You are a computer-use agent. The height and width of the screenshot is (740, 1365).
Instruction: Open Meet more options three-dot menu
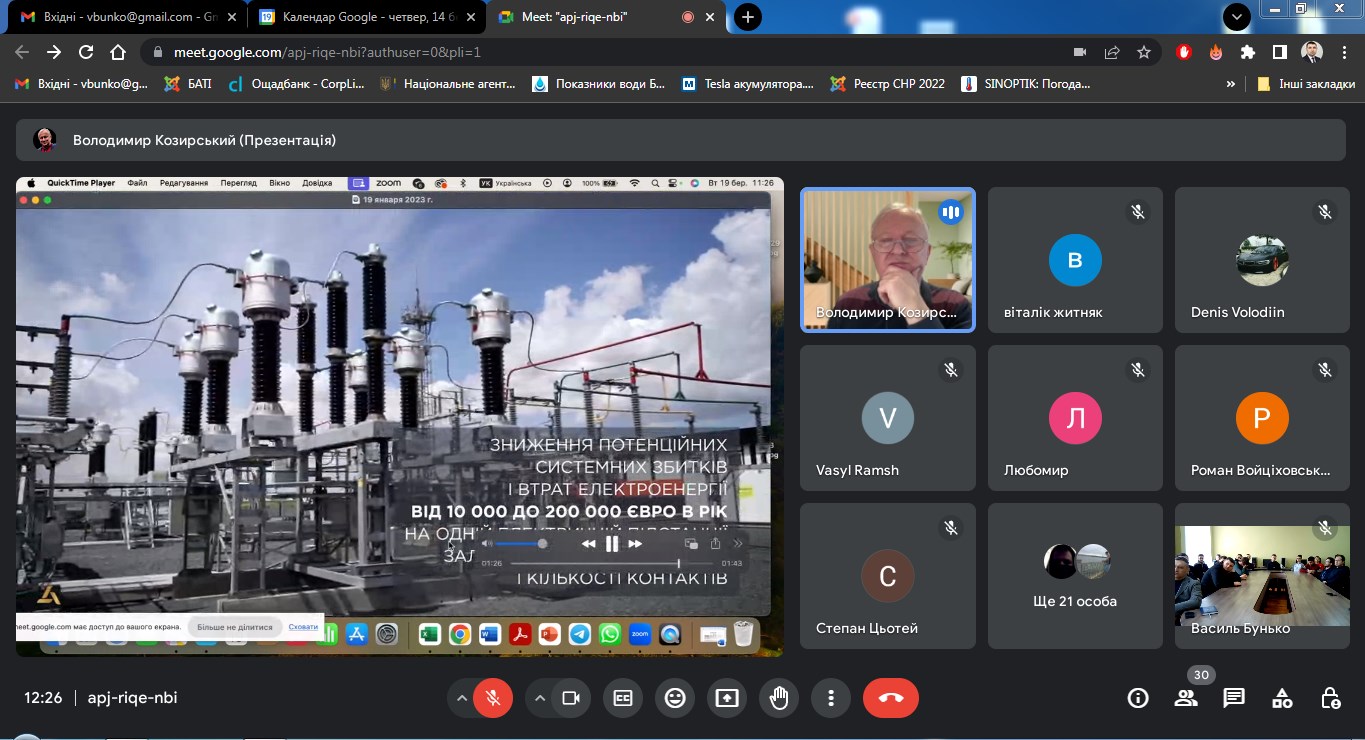(x=831, y=698)
